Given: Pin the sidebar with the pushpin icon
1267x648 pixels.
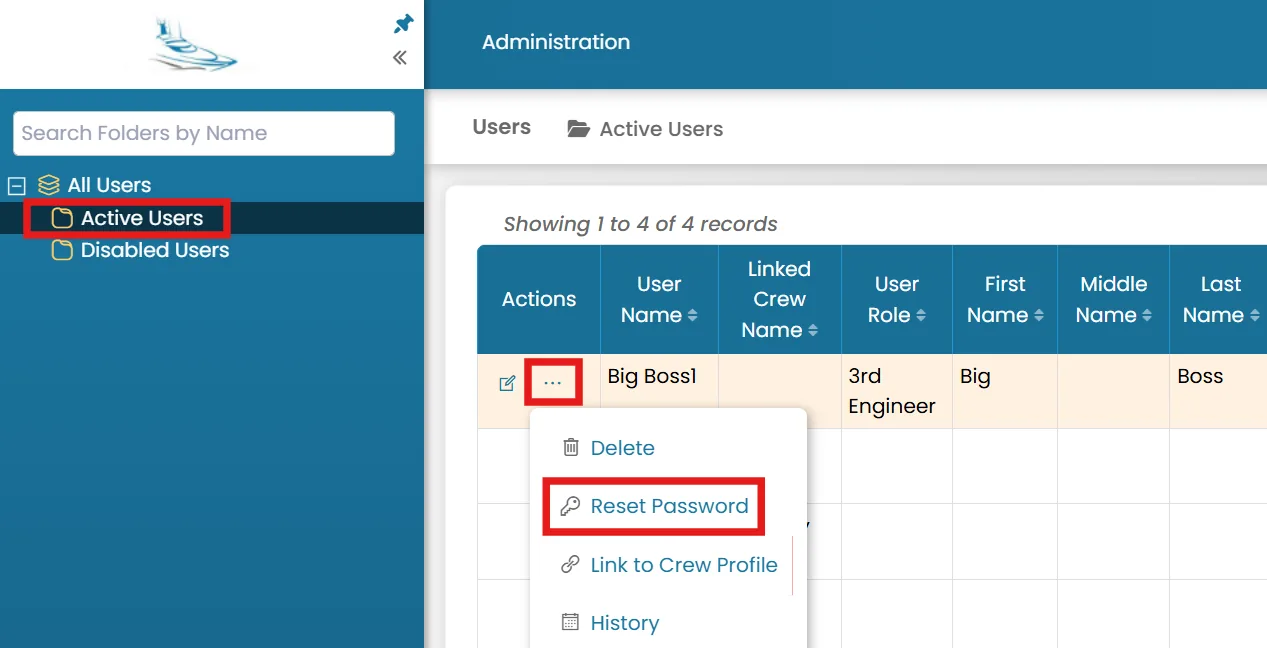Looking at the screenshot, I should coord(403,24).
